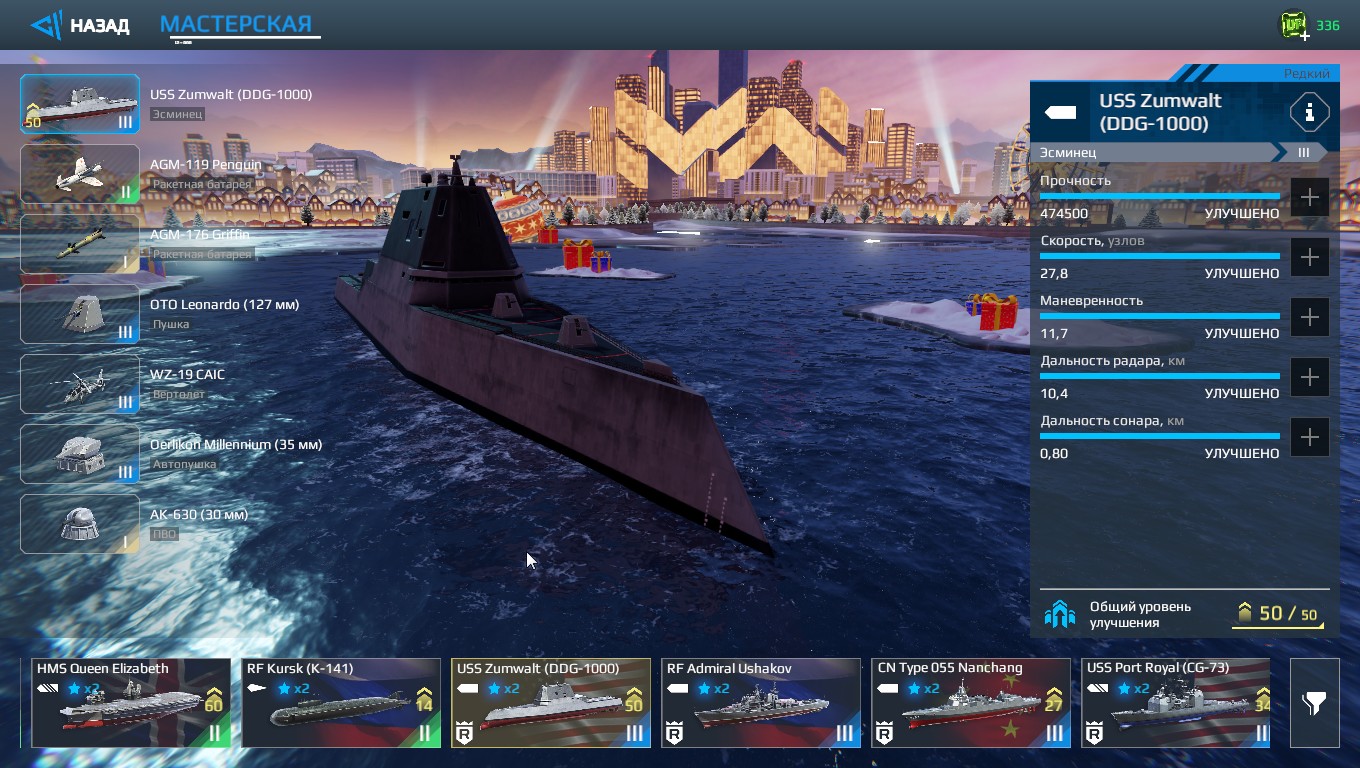
Task: Click the 10,4 radar range value
Action: click(1054, 394)
